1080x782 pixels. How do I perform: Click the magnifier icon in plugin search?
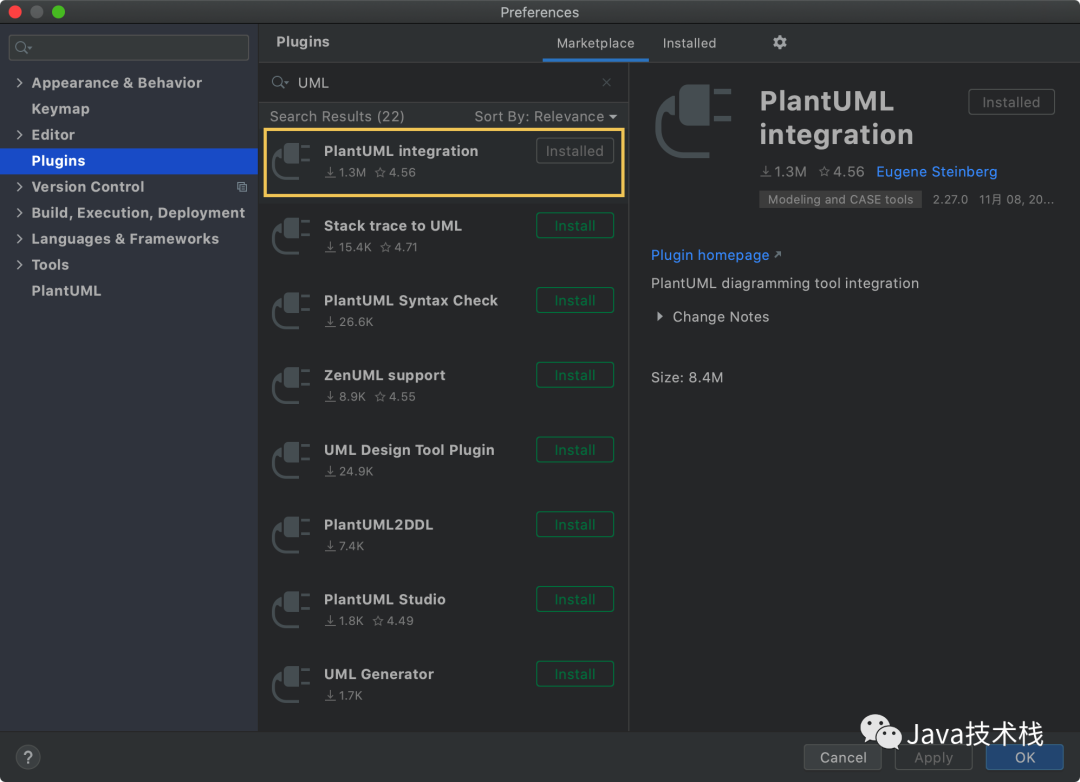279,83
